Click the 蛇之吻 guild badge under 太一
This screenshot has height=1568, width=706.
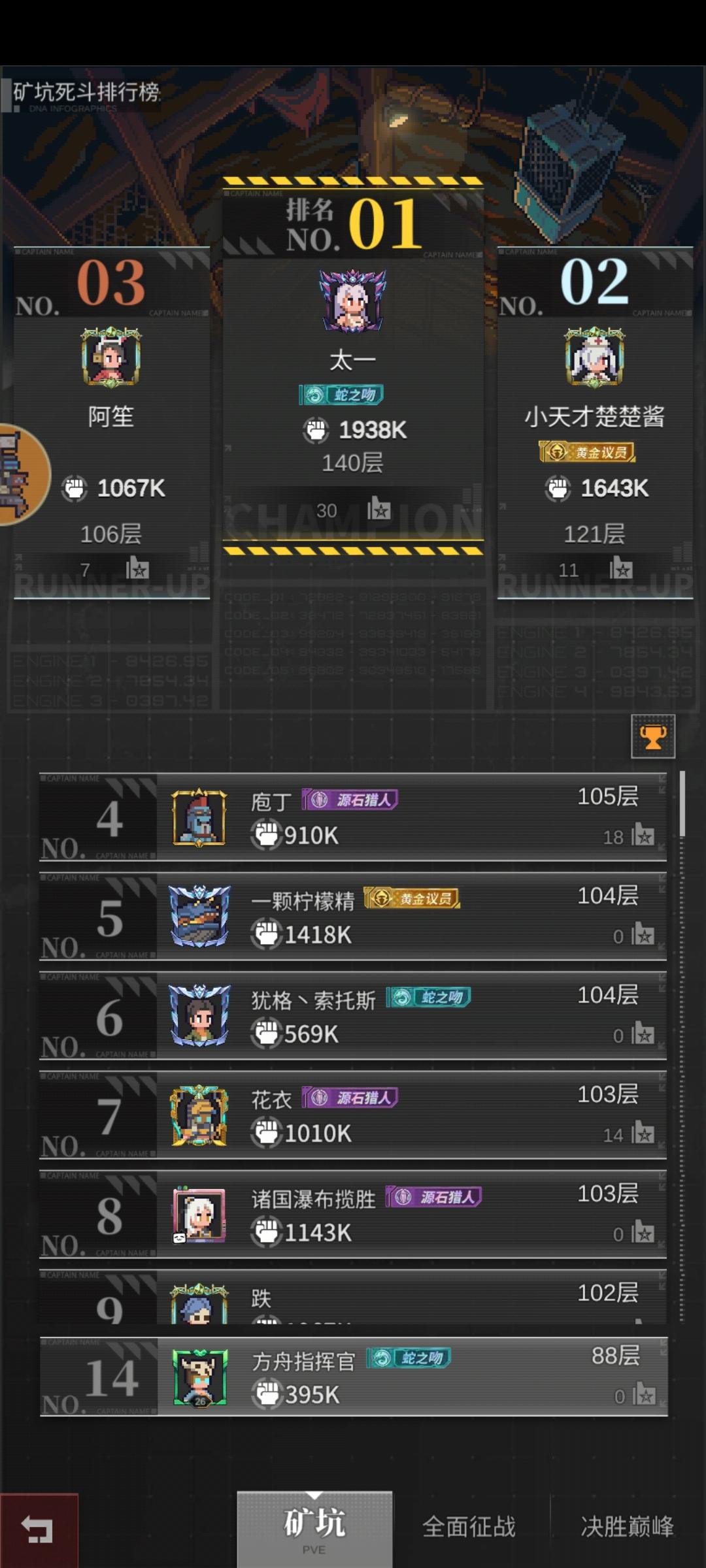(341, 395)
